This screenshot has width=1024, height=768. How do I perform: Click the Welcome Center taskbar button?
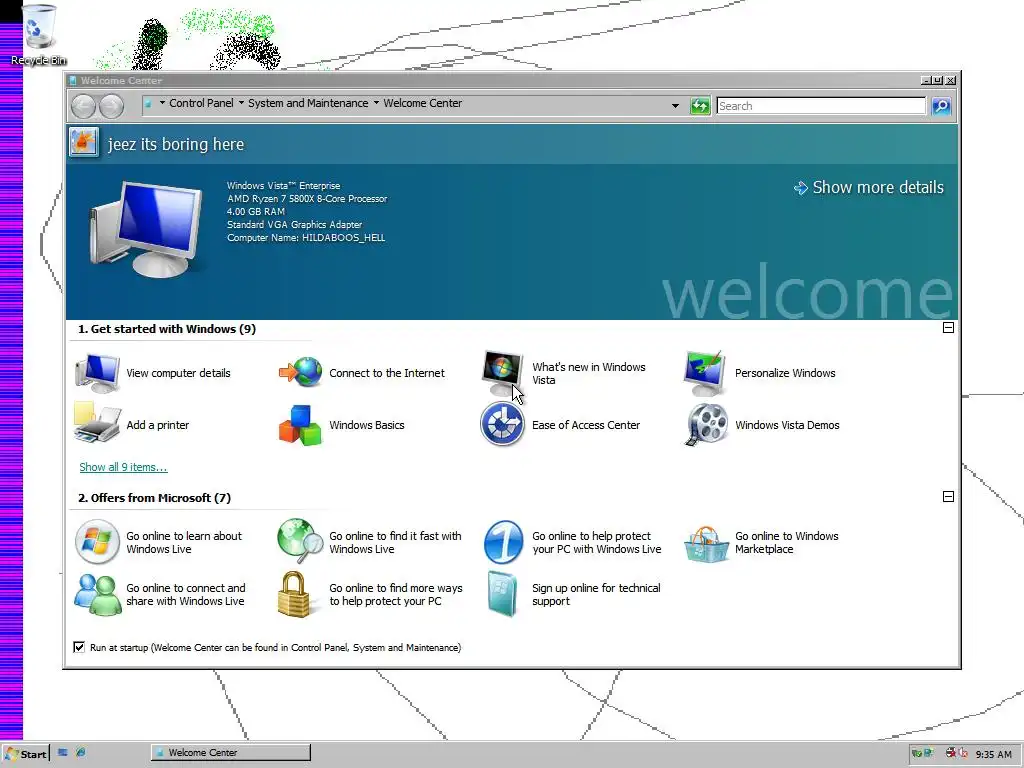pos(231,752)
